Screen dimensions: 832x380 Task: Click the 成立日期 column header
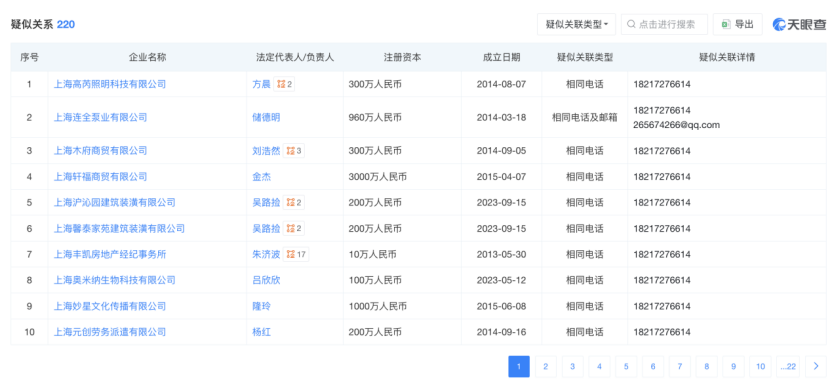[x=501, y=57]
